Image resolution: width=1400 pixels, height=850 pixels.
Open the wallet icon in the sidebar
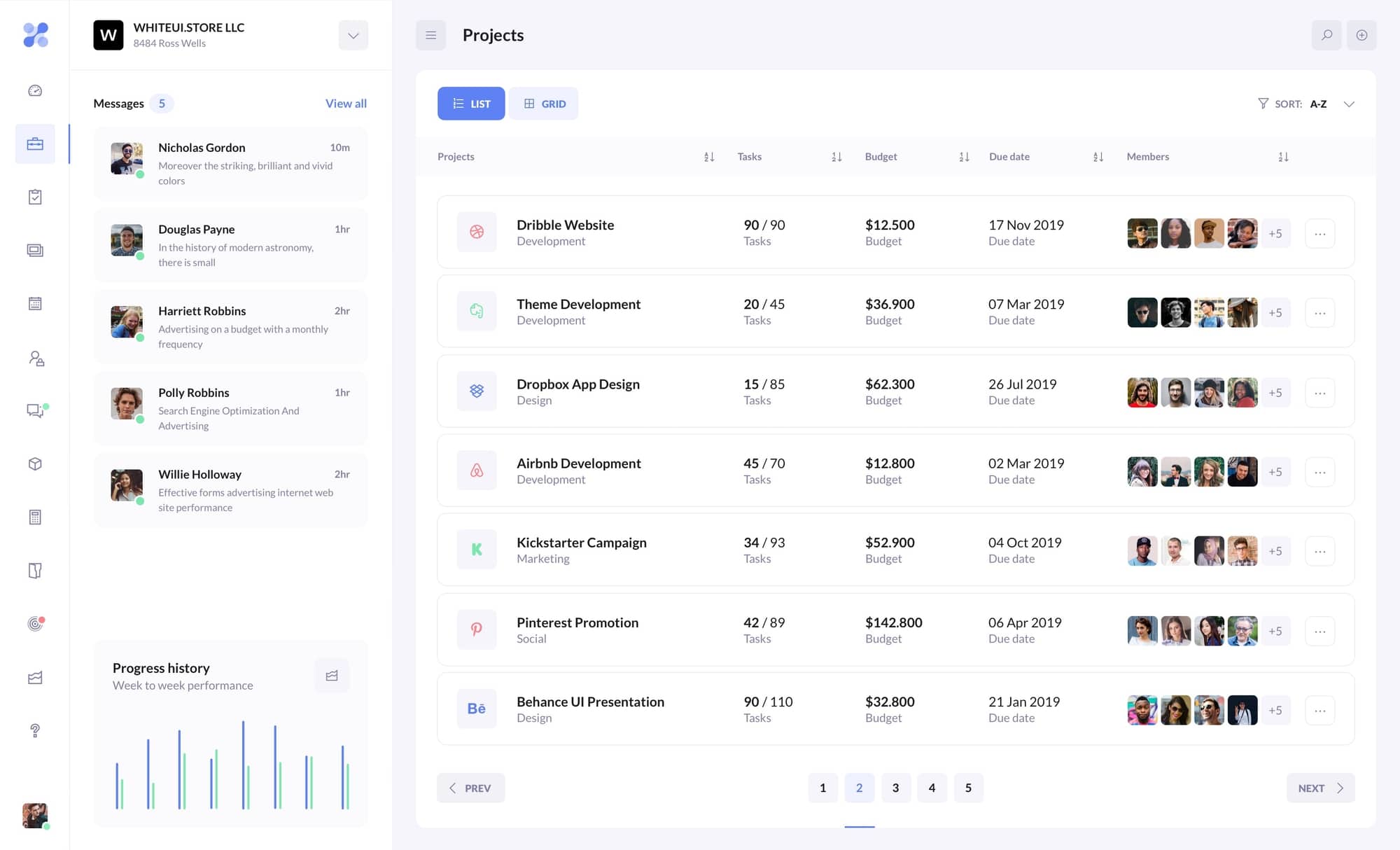34,571
